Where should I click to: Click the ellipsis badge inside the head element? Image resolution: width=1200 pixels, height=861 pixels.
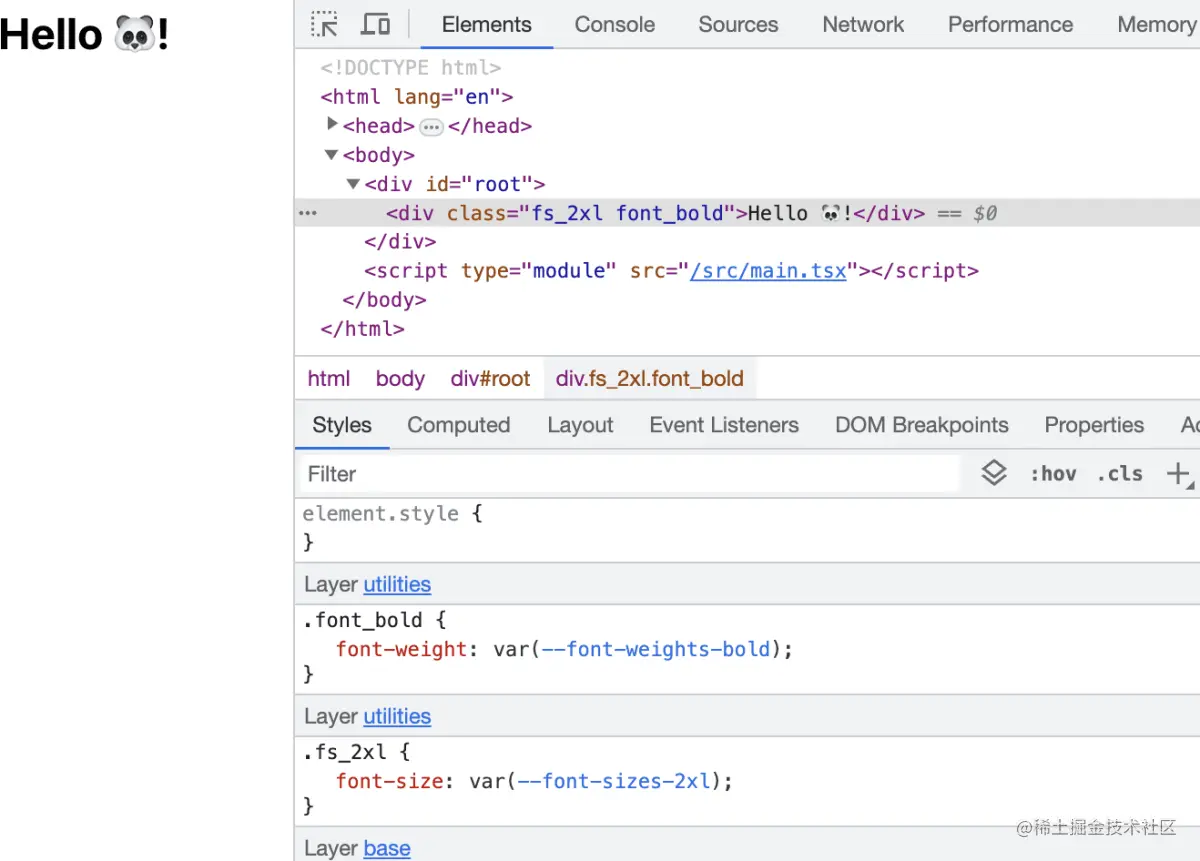coord(430,125)
